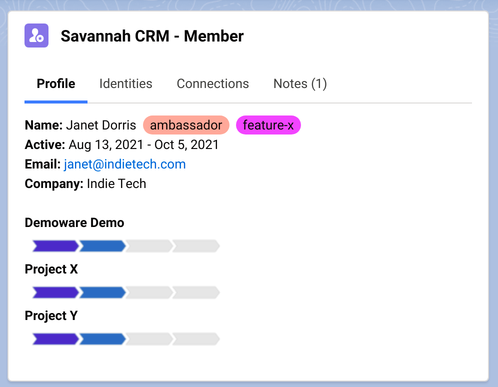Open the Connections tab
Screen dimensions: 498x387
coord(213,84)
